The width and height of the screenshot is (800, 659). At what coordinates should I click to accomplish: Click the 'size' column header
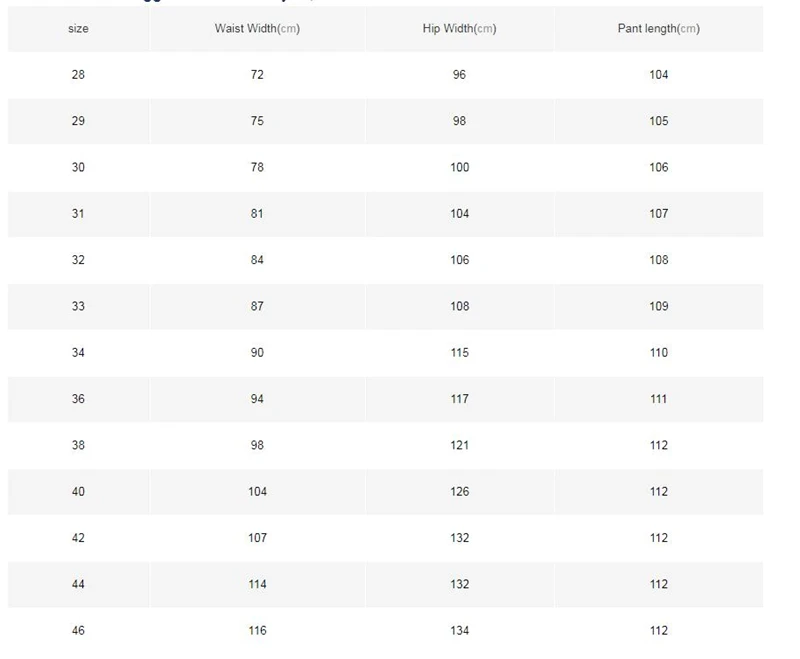[x=78, y=29]
